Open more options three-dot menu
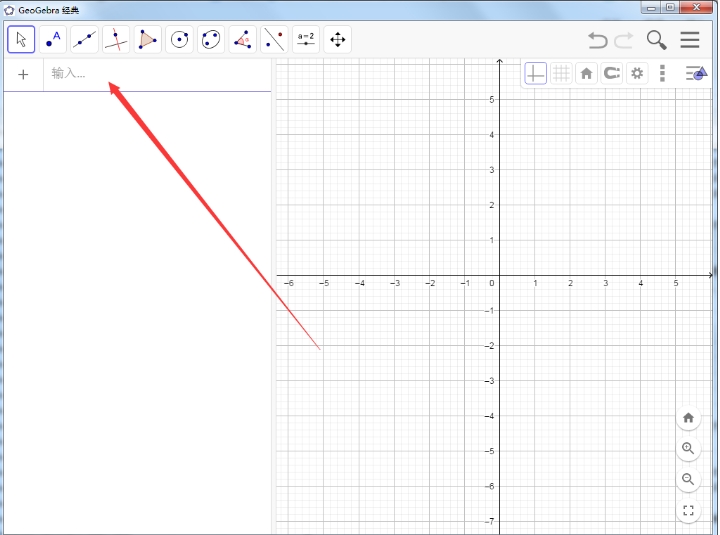This screenshot has width=720, height=535. tap(662, 73)
